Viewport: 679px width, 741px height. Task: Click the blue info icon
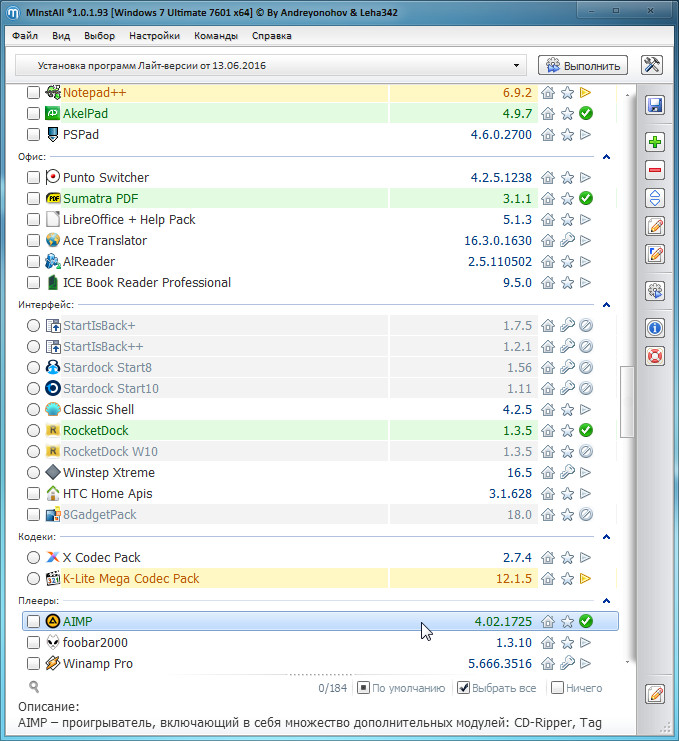click(x=654, y=327)
